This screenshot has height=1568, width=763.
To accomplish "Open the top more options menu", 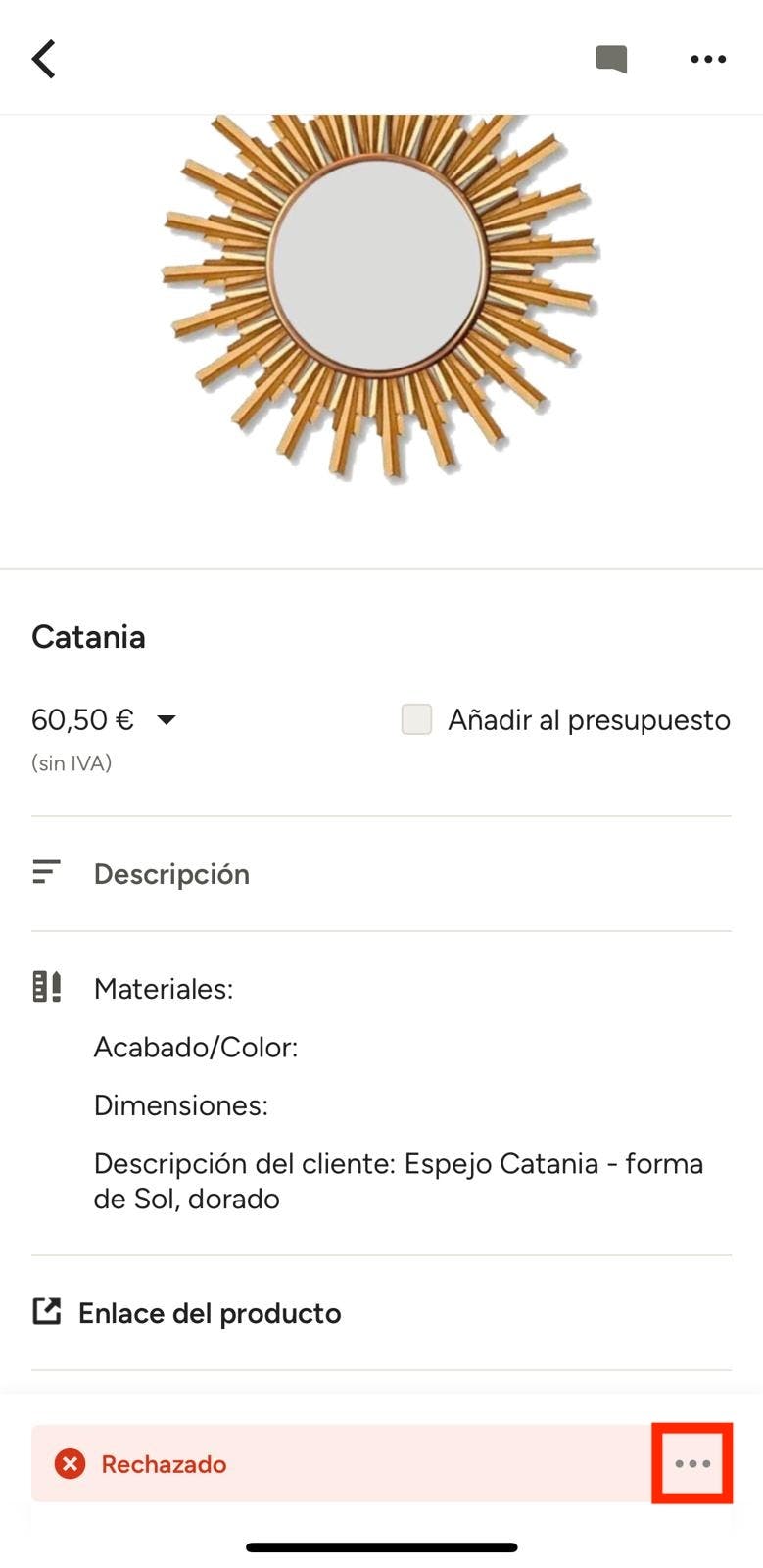I will 707,59.
